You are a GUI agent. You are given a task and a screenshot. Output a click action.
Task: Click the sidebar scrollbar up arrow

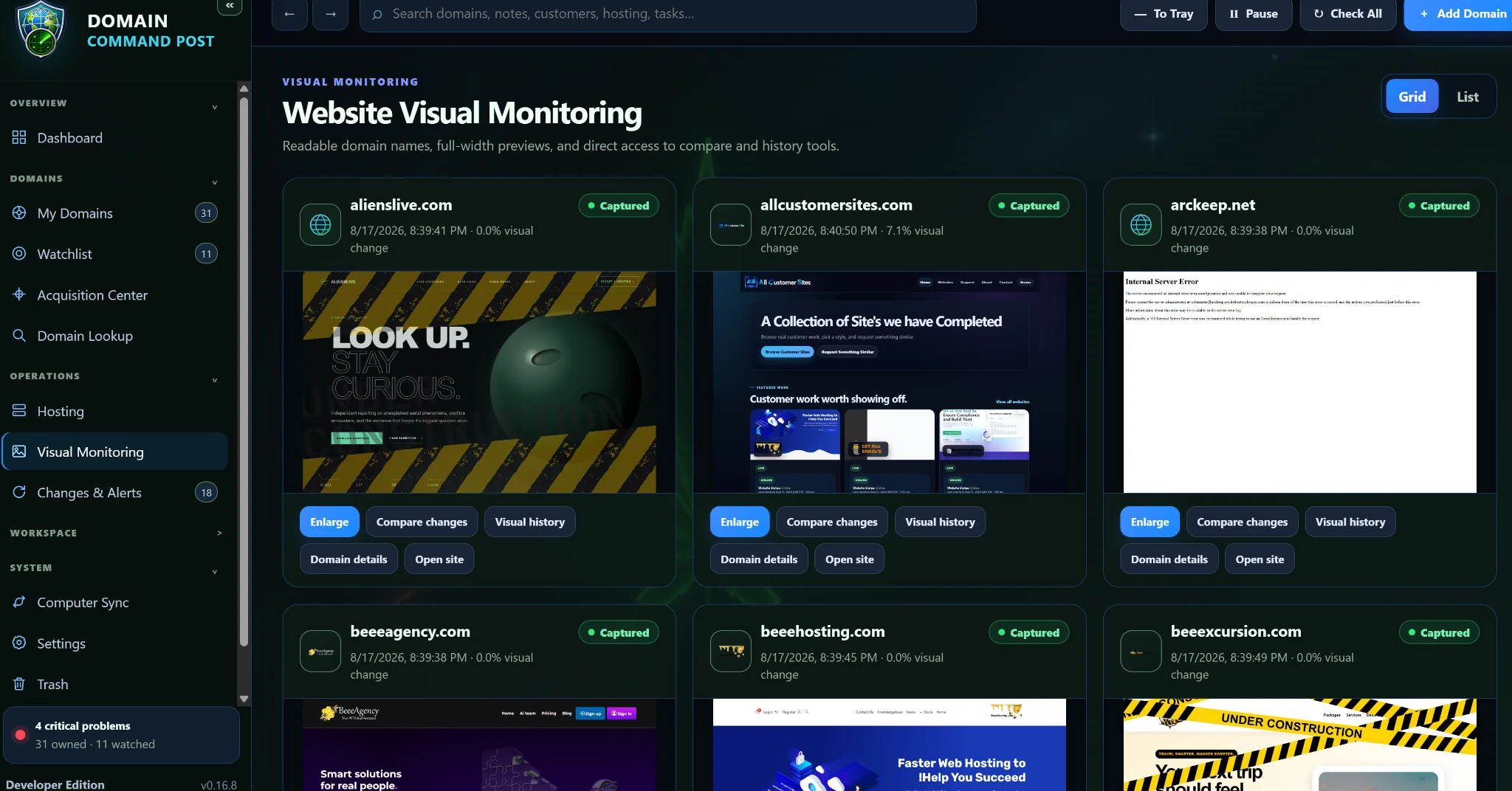[x=244, y=88]
